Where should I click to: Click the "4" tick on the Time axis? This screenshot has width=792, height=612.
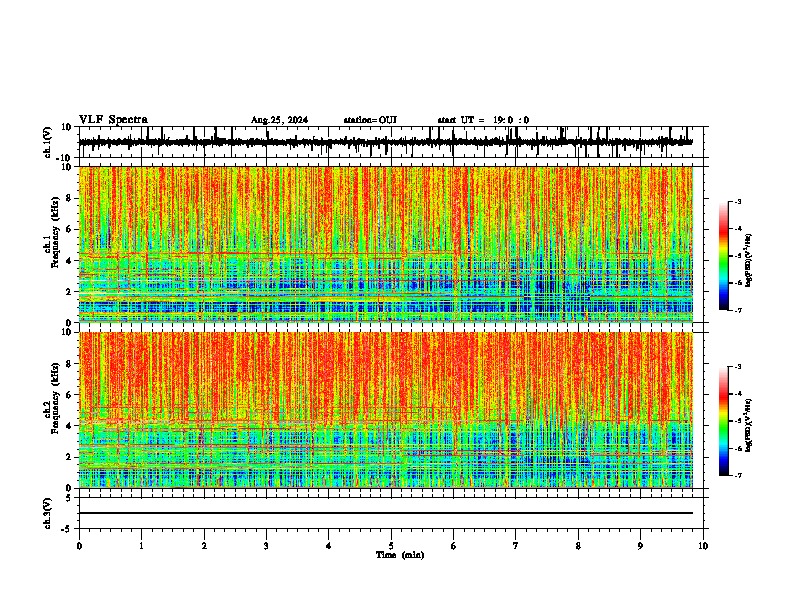point(329,546)
